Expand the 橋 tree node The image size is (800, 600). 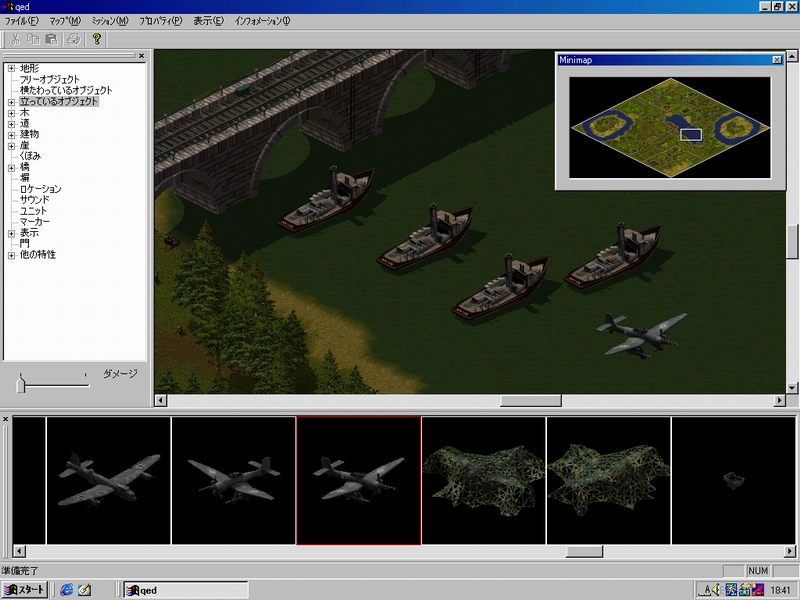[11, 168]
